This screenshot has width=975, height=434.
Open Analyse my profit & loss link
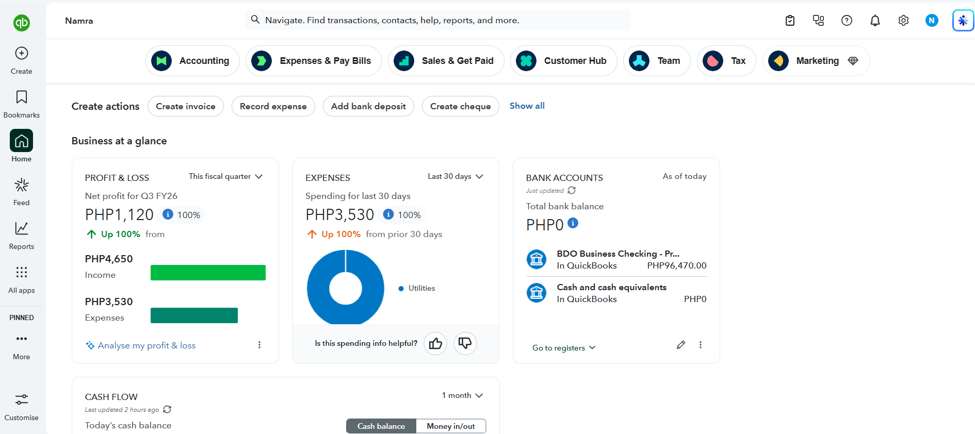point(141,345)
